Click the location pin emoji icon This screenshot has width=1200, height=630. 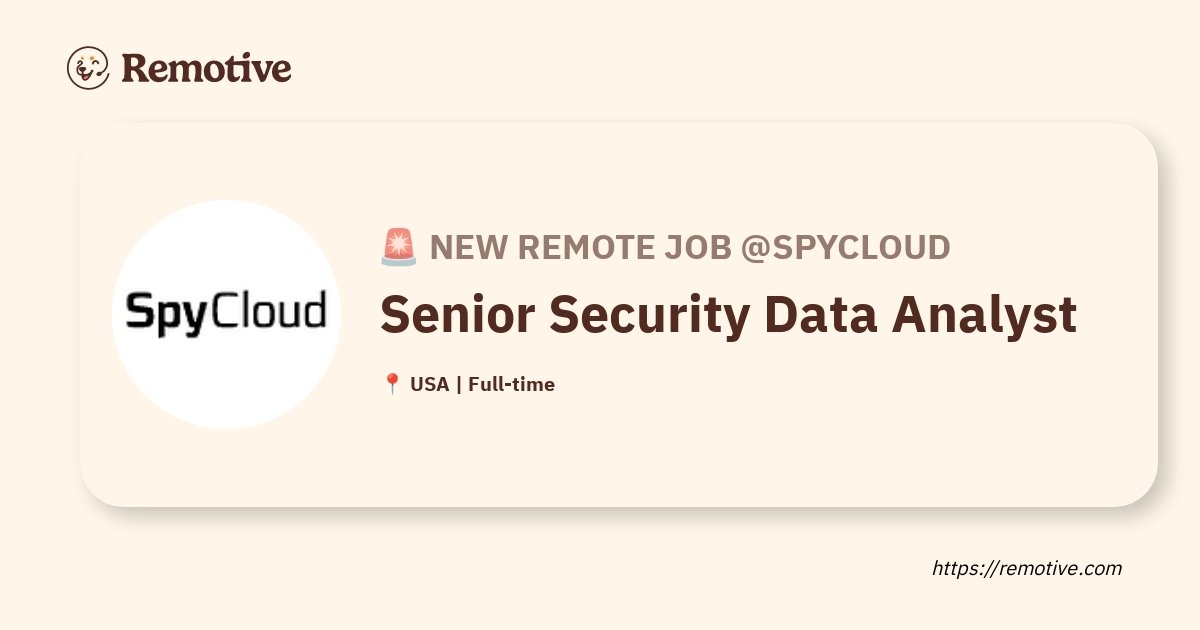tap(392, 384)
